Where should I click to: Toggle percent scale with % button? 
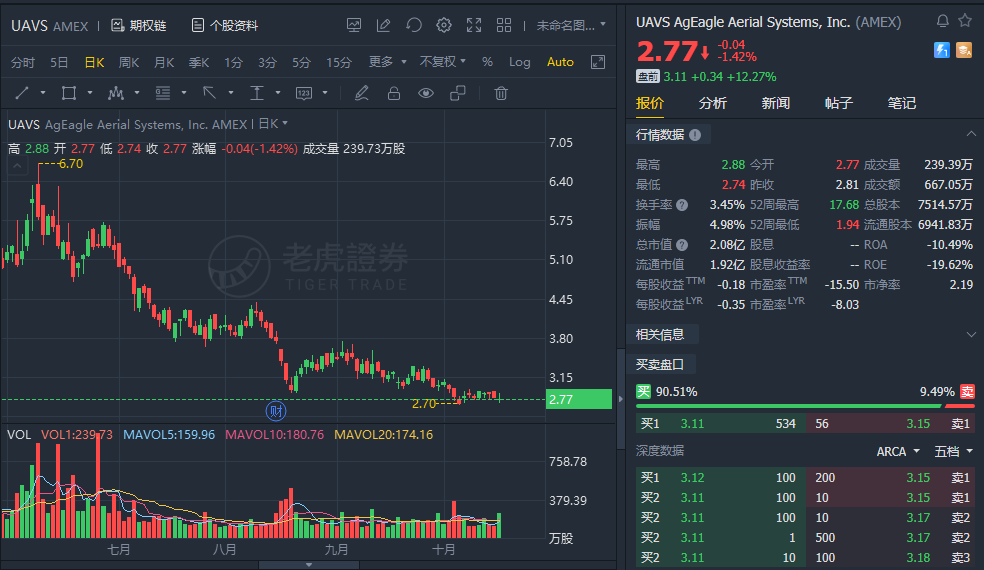pos(487,62)
